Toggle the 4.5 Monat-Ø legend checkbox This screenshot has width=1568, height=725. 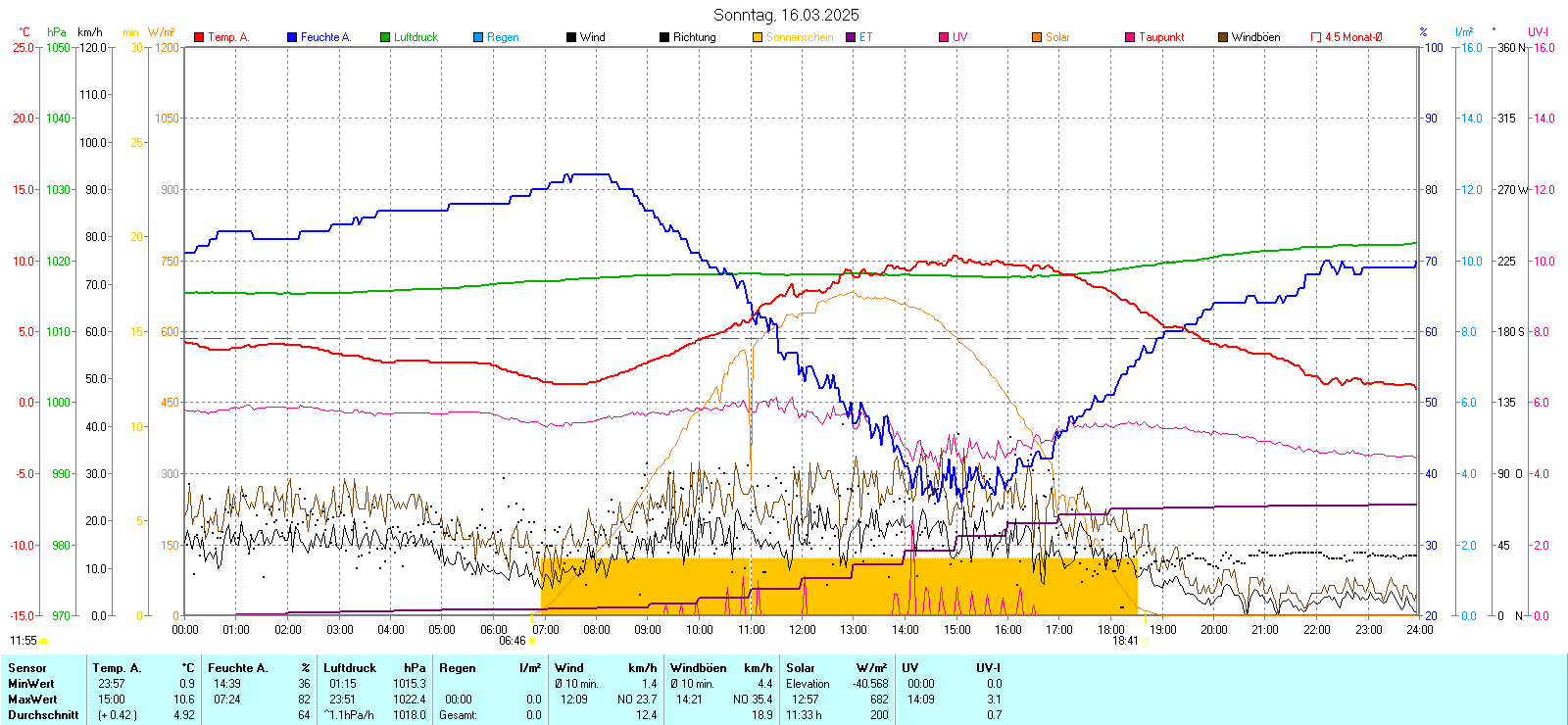coord(1316,37)
